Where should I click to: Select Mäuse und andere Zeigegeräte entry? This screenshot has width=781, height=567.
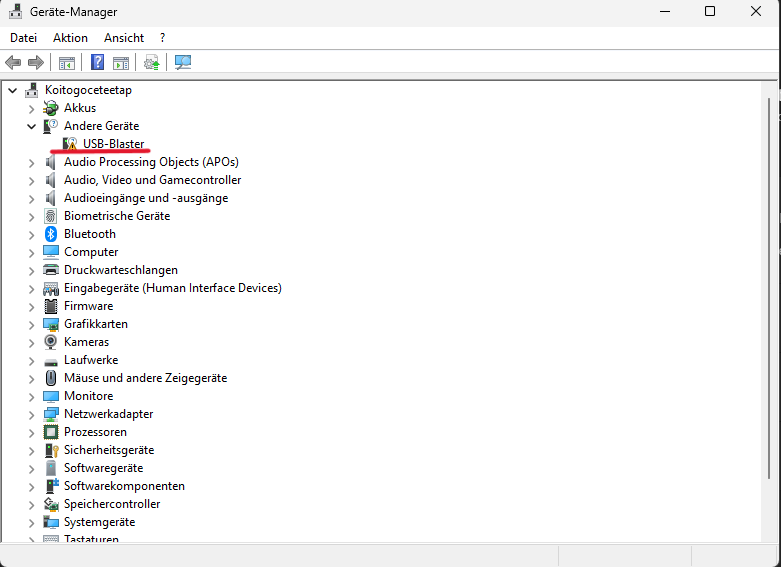145,378
